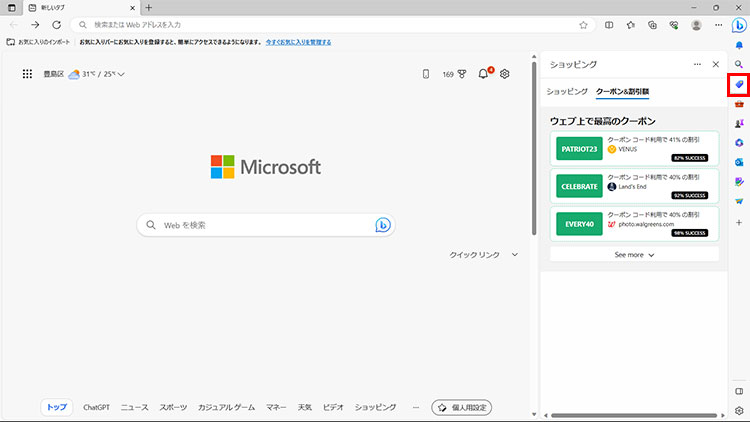This screenshot has width=750, height=422.
Task: Click the sidebar search magnifier icon
Action: click(738, 64)
